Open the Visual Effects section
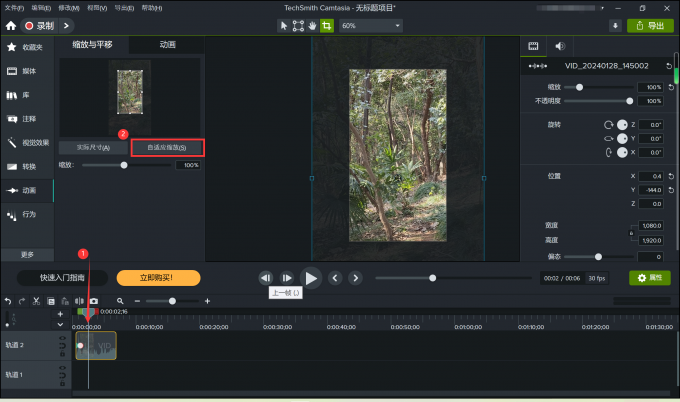This screenshot has width=680, height=402. pos(27,143)
